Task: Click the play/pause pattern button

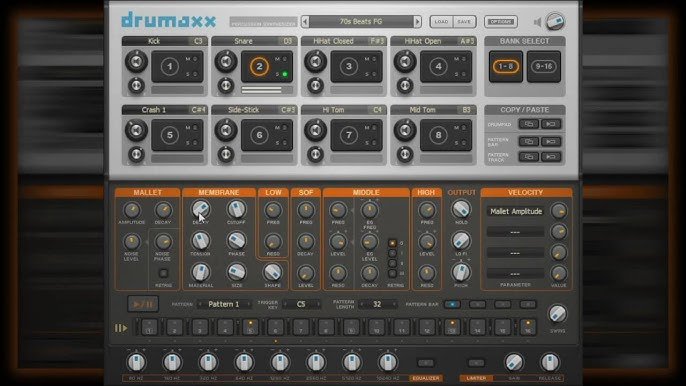Action: tap(143, 304)
